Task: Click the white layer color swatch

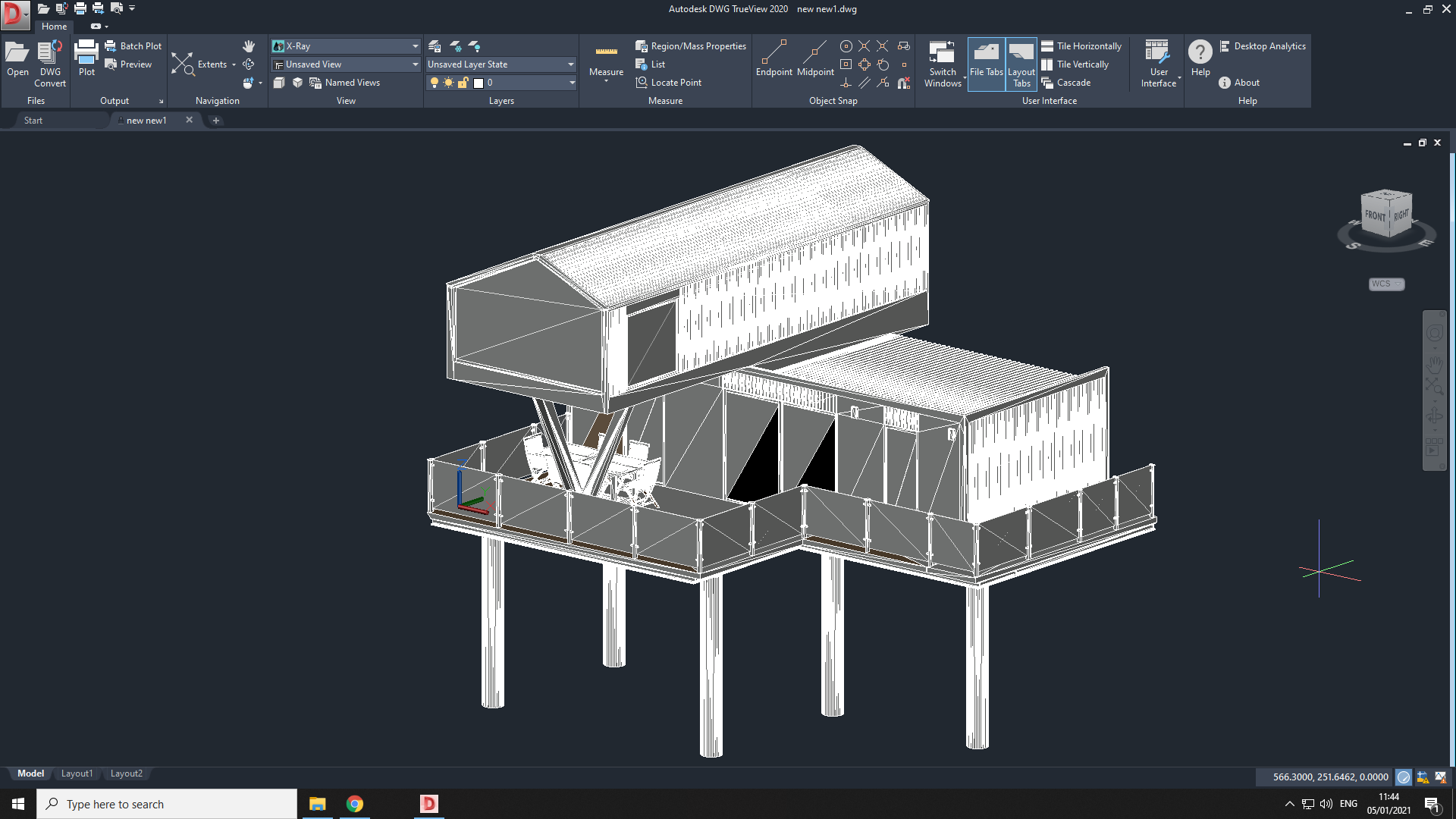Action: (x=479, y=83)
